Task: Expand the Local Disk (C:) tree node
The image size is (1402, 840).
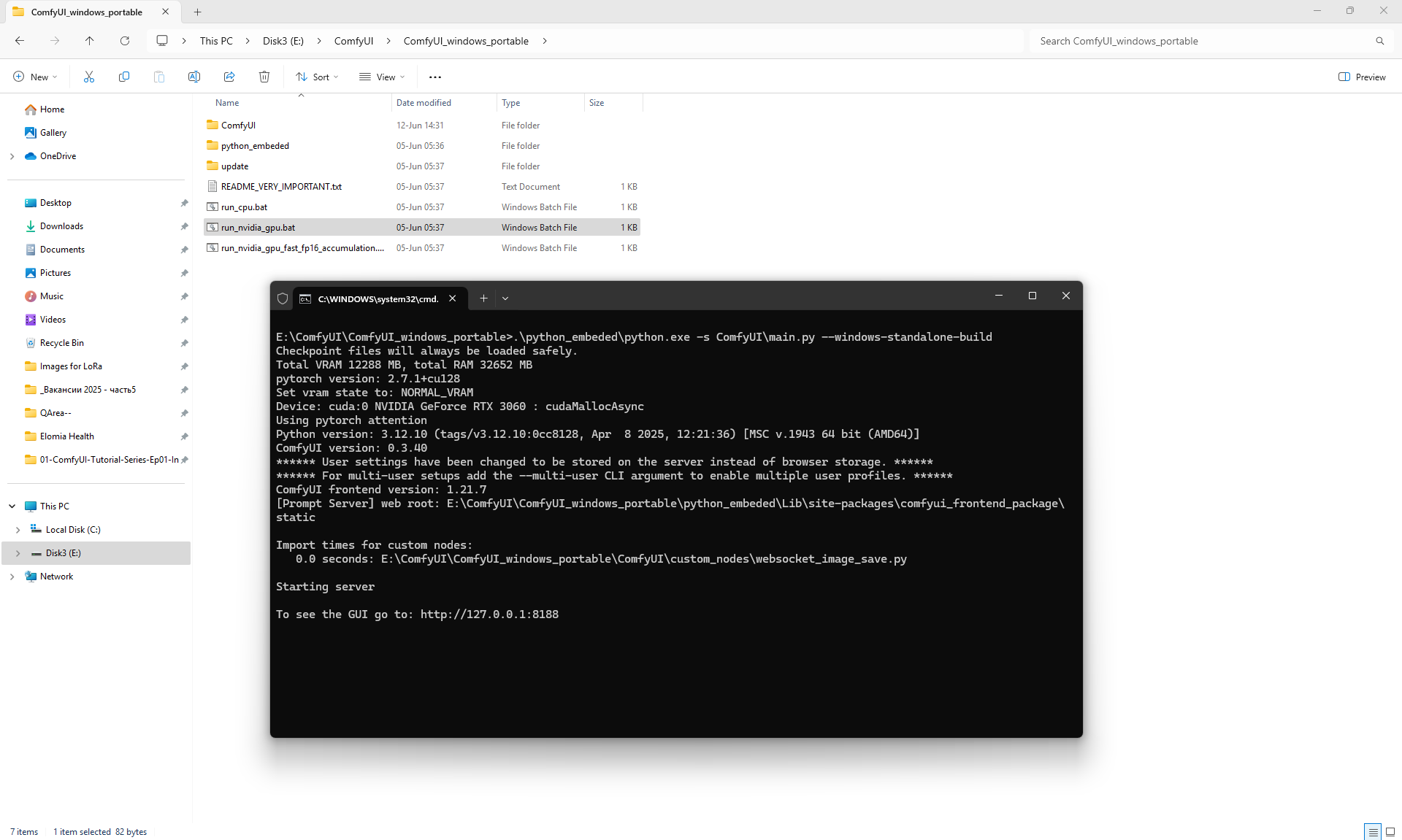Action: [x=18, y=530]
